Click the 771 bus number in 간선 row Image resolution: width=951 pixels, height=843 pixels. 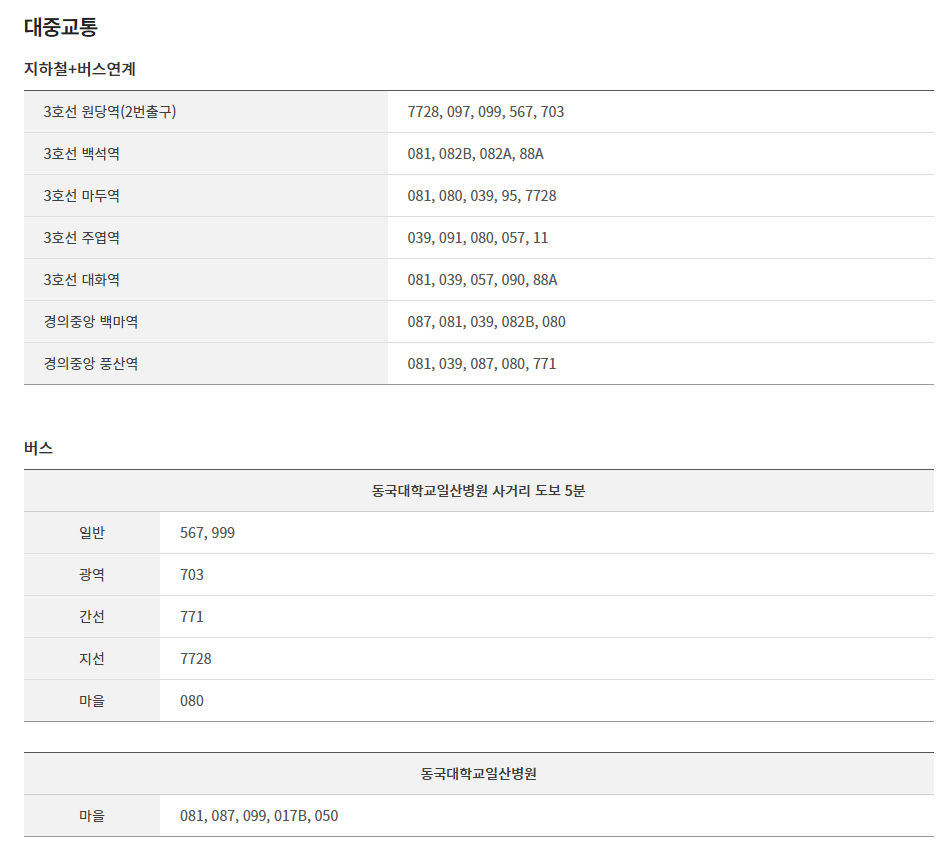(192, 617)
